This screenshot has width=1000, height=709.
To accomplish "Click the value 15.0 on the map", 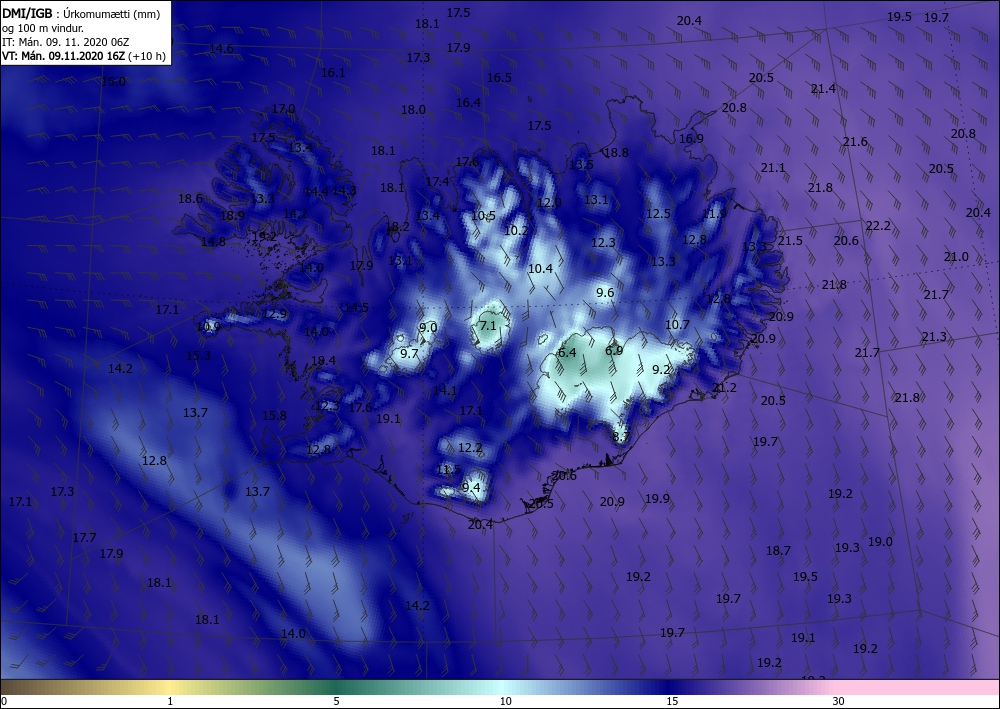I will (114, 82).
